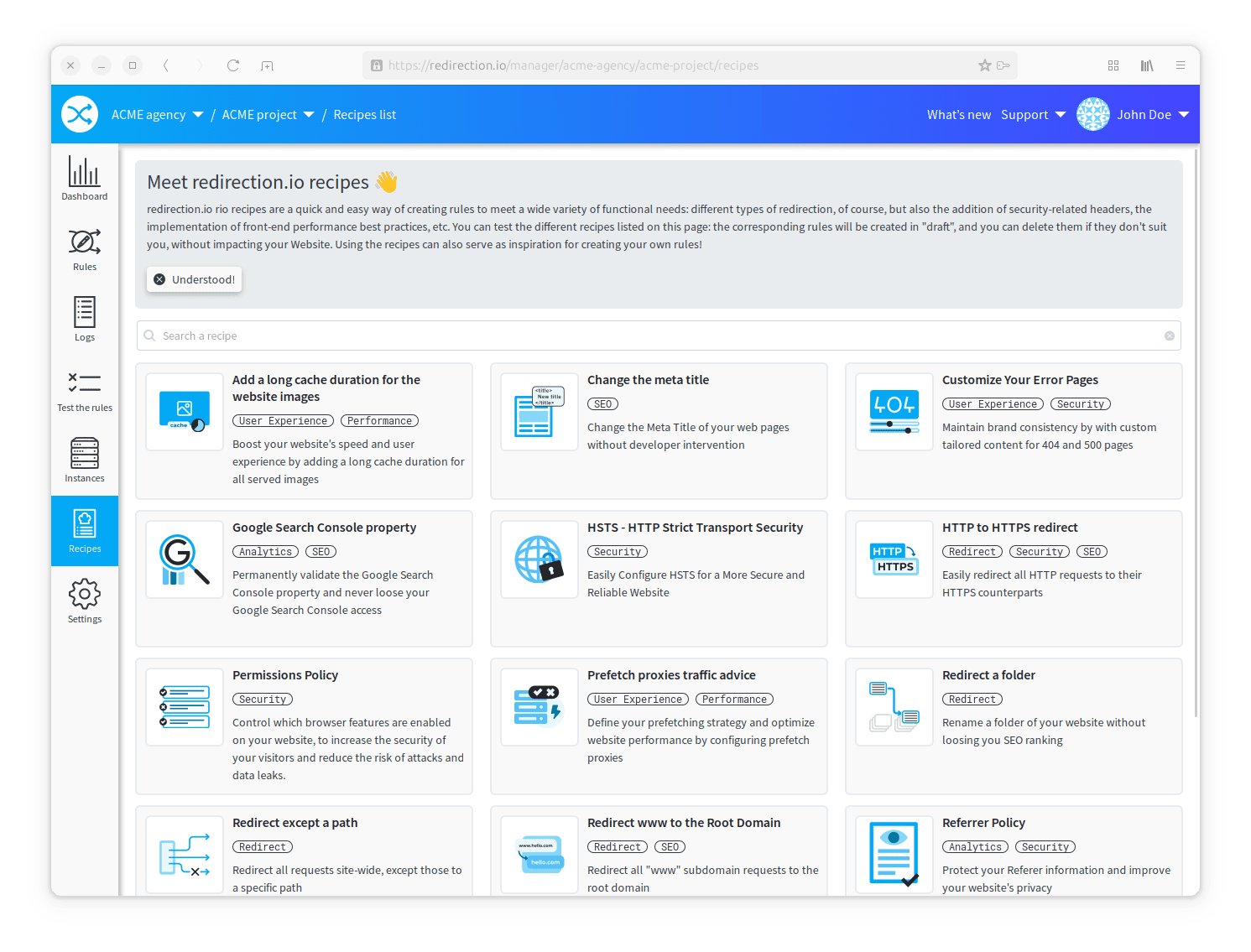1251x952 pixels.
Task: Open the 'Permissions Policy' recipe title
Action: pyautogui.click(x=285, y=675)
